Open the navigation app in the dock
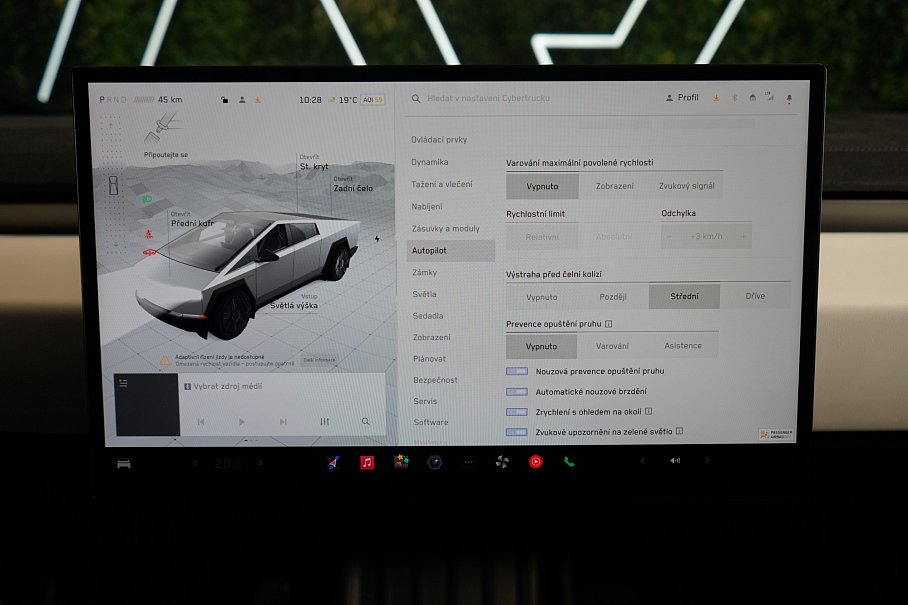The width and height of the screenshot is (908, 605). (333, 463)
